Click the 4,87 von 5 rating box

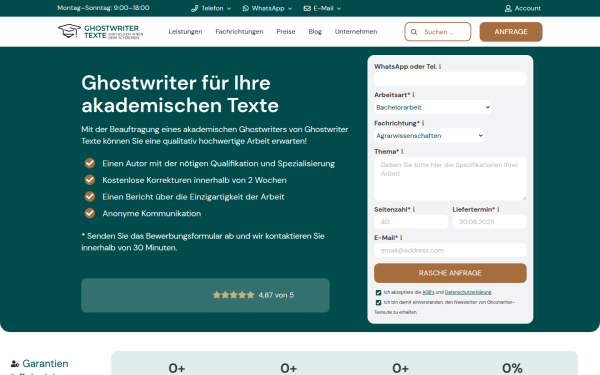205,295
